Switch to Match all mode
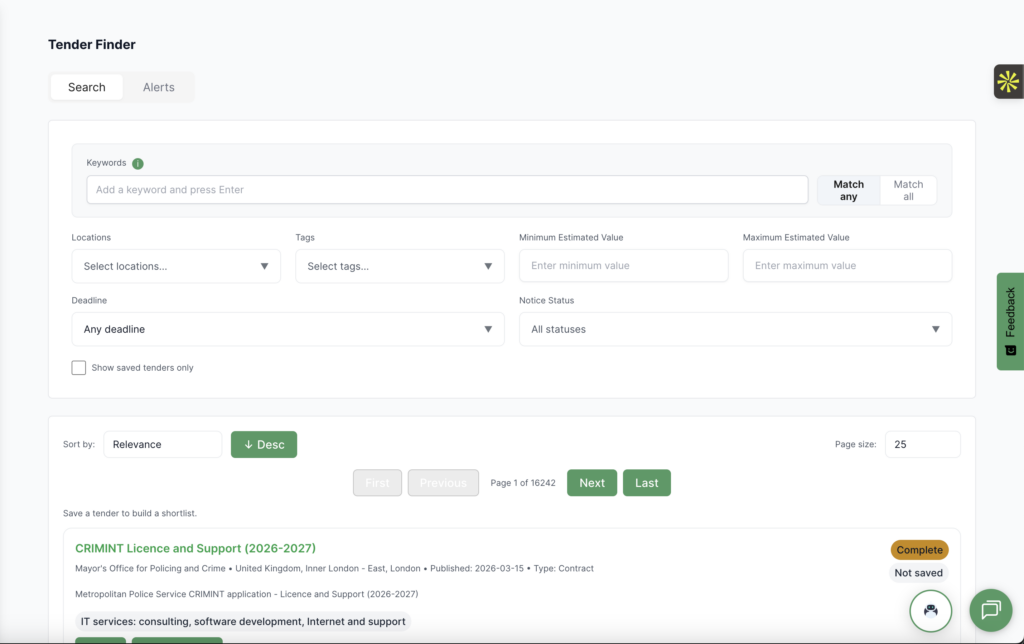 pyautogui.click(x=908, y=190)
